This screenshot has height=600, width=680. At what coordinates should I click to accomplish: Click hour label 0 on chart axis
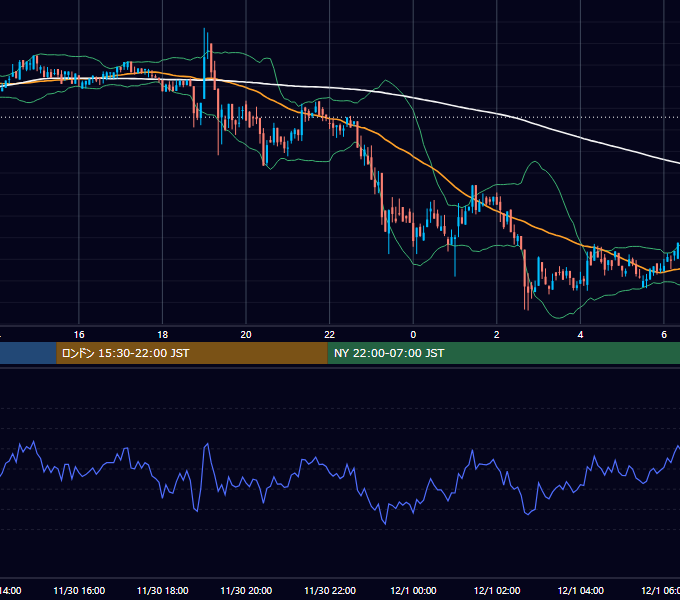coord(413,335)
